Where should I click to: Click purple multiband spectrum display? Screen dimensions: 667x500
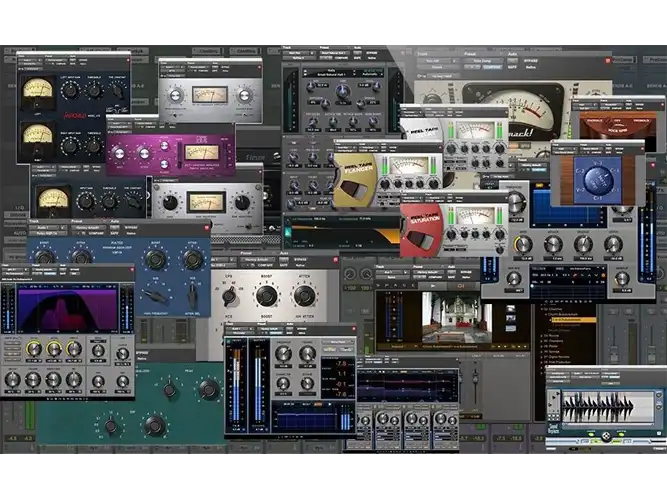coord(67,309)
